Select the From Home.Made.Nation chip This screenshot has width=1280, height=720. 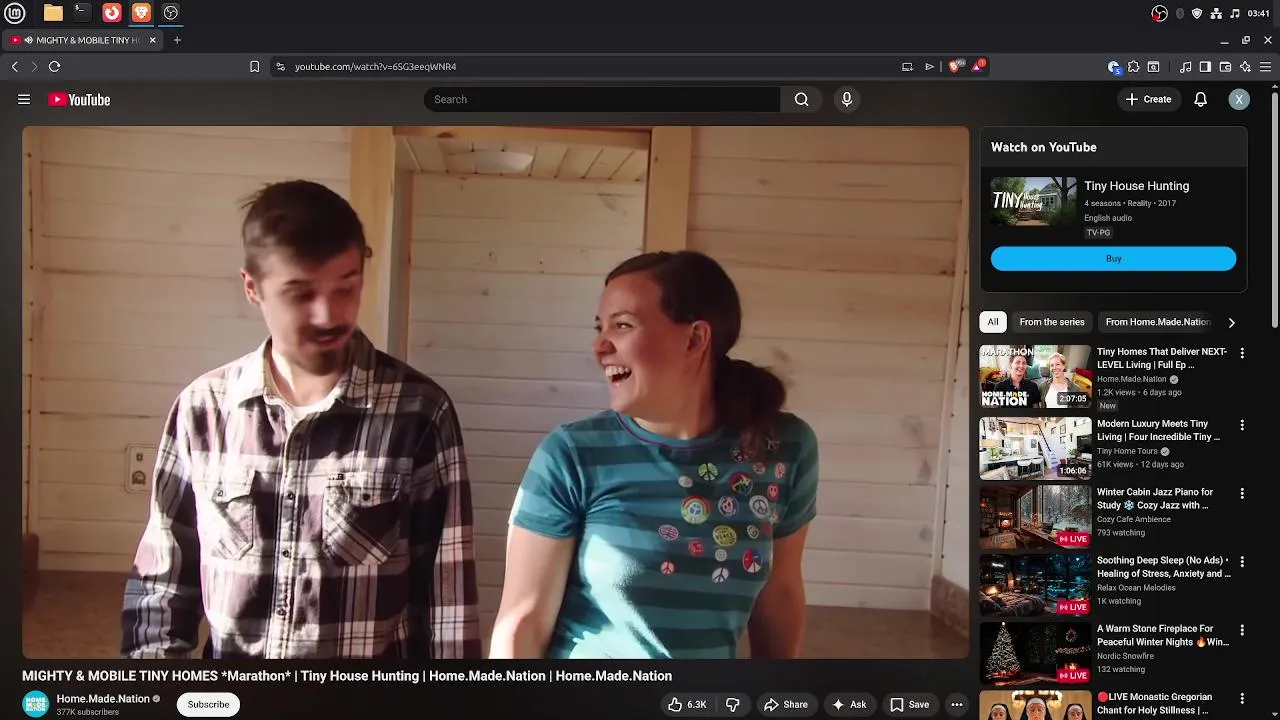click(x=1157, y=322)
